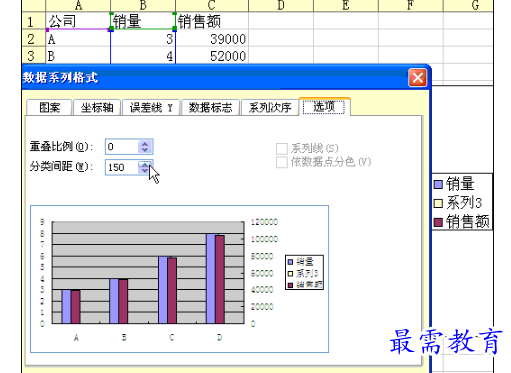511x373 pixels.
Task: Select the 选项 tab
Action: (x=324, y=107)
